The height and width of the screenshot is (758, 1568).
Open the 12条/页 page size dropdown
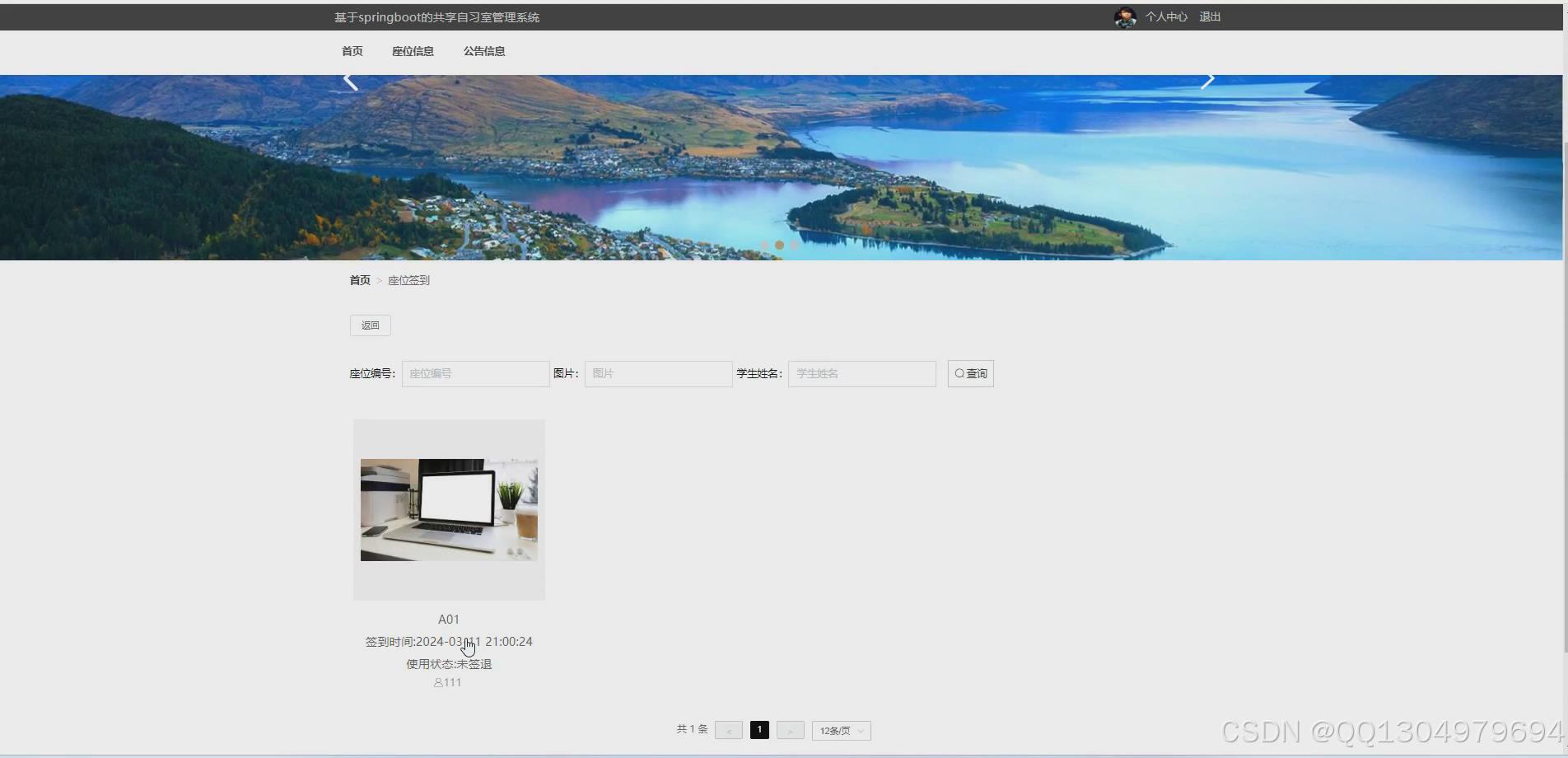(x=840, y=730)
